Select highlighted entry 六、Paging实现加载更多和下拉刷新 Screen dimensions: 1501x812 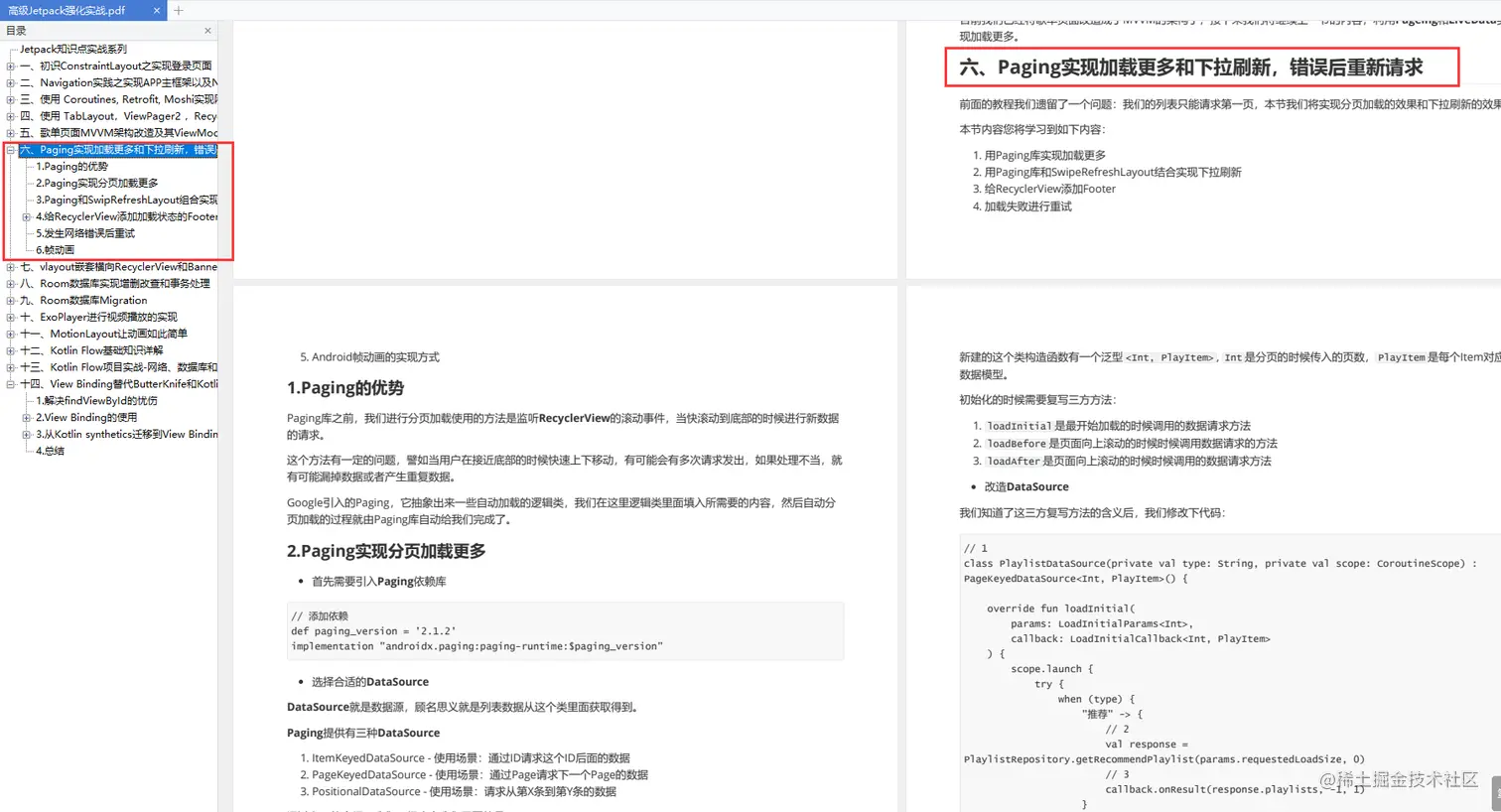119,150
